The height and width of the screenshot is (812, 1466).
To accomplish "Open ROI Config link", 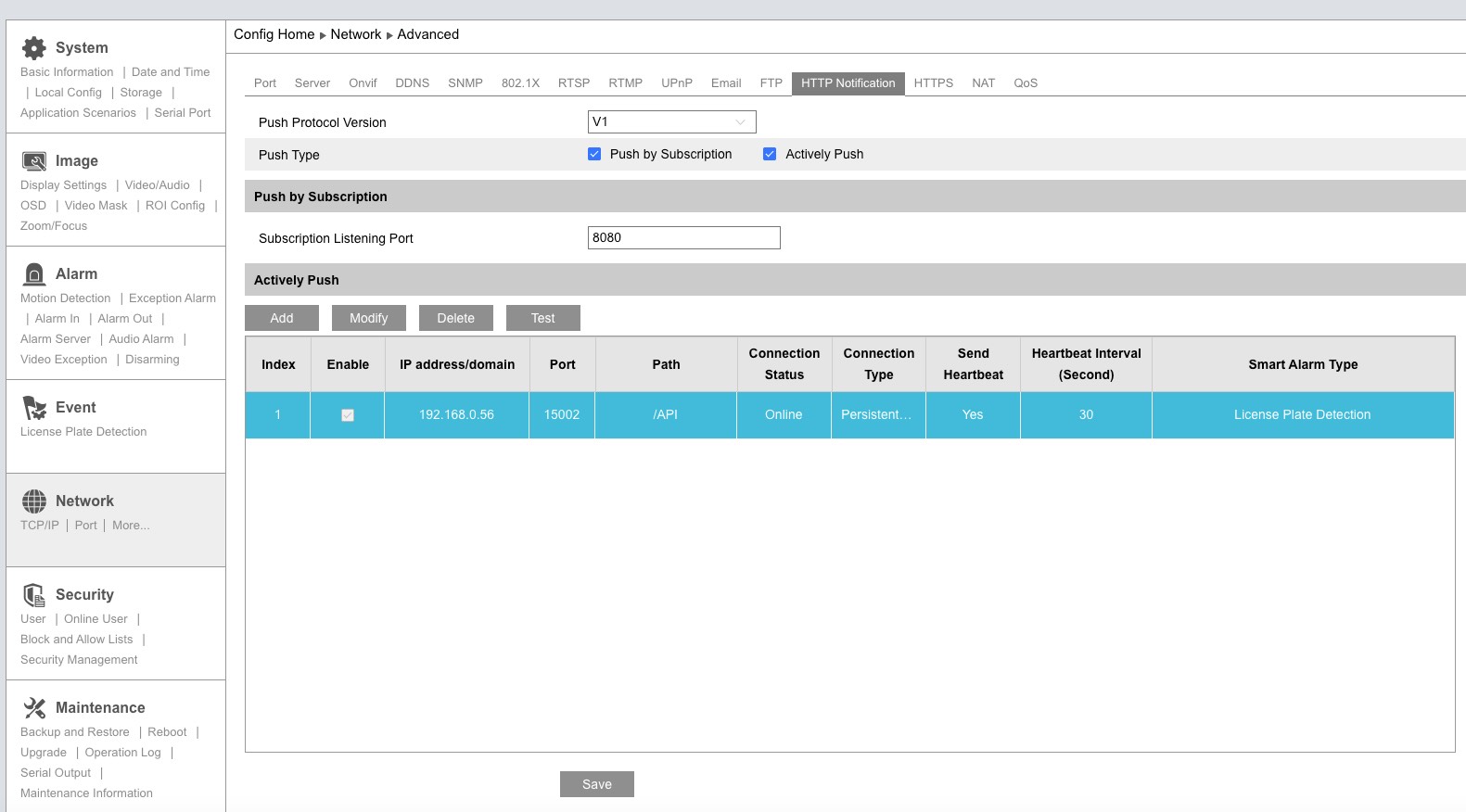I will click(x=175, y=205).
